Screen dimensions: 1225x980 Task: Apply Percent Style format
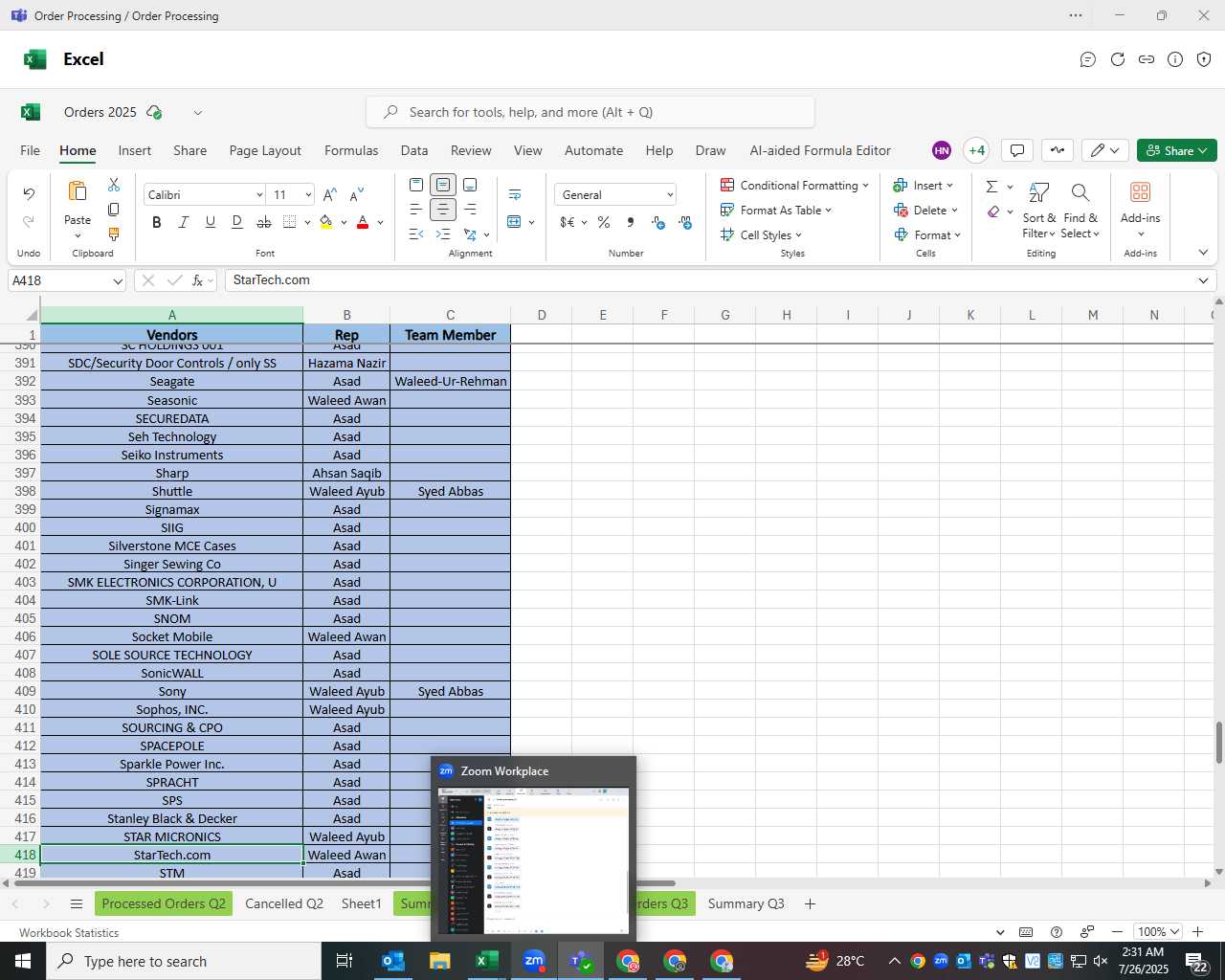(x=604, y=222)
